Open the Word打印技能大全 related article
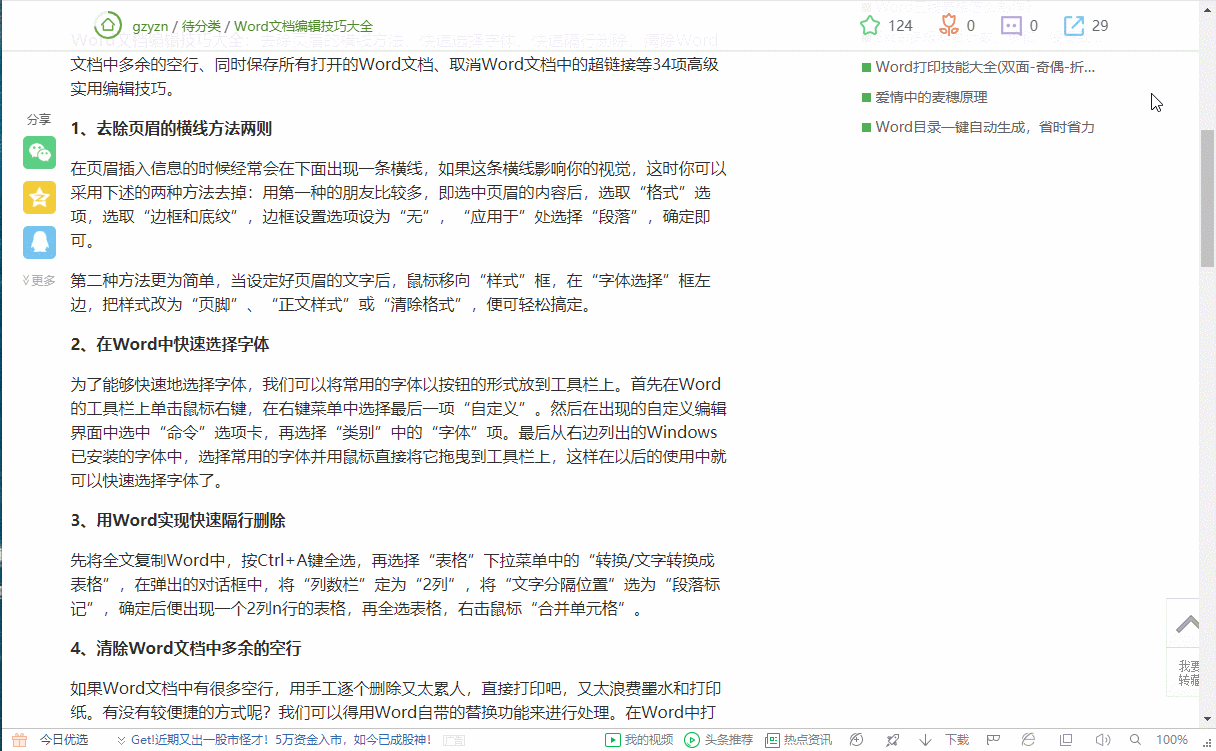The height and width of the screenshot is (751, 1216). click(985, 67)
